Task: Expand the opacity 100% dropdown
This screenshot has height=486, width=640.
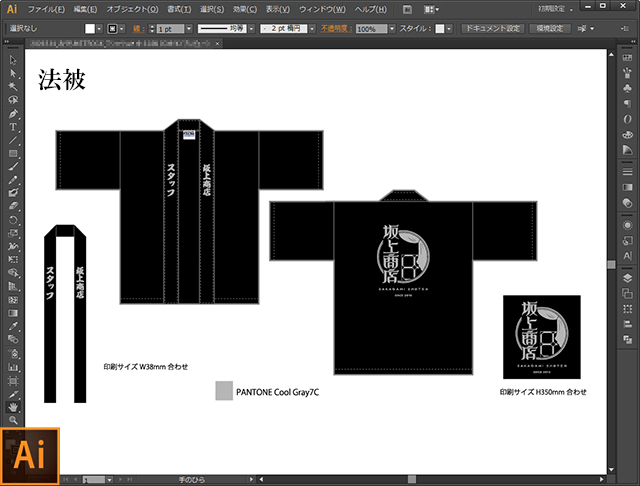Action: [x=392, y=29]
